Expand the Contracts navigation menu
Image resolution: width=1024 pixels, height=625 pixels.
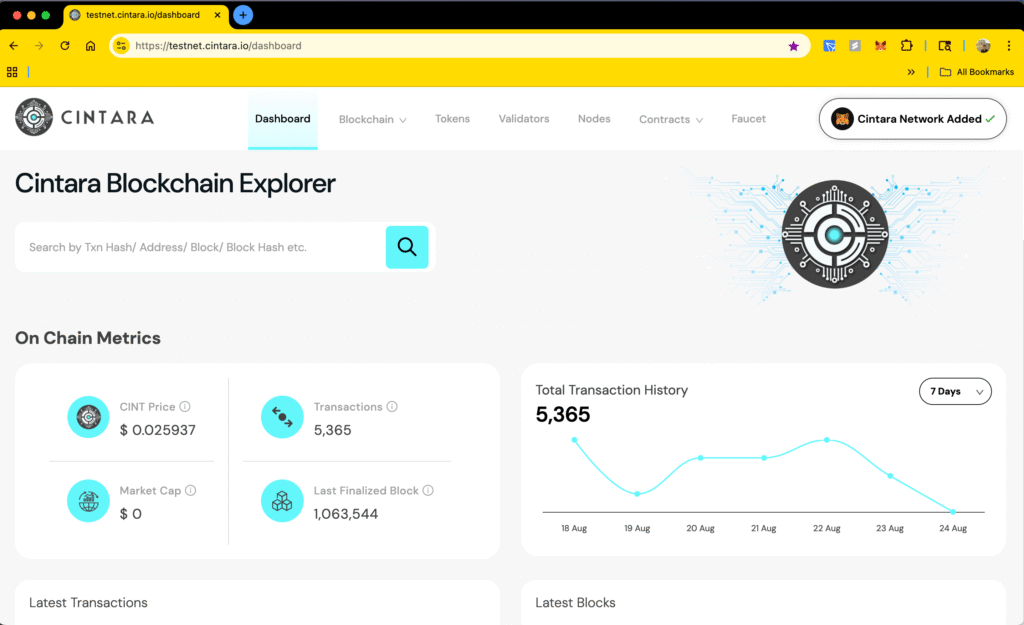coord(670,120)
